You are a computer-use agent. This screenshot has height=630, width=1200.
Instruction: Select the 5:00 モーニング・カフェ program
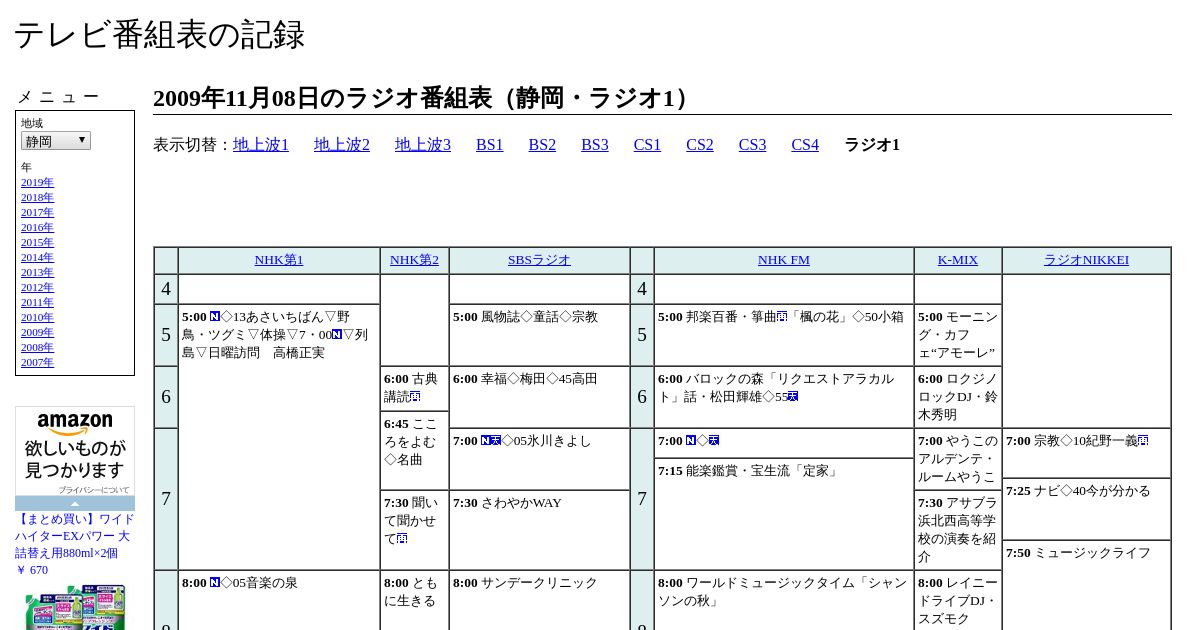tap(958, 335)
